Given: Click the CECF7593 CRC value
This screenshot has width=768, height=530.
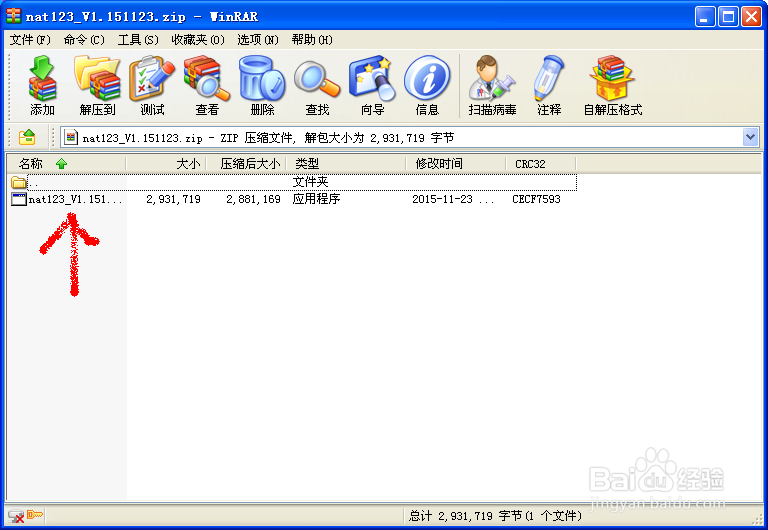Looking at the screenshot, I should (x=536, y=199).
